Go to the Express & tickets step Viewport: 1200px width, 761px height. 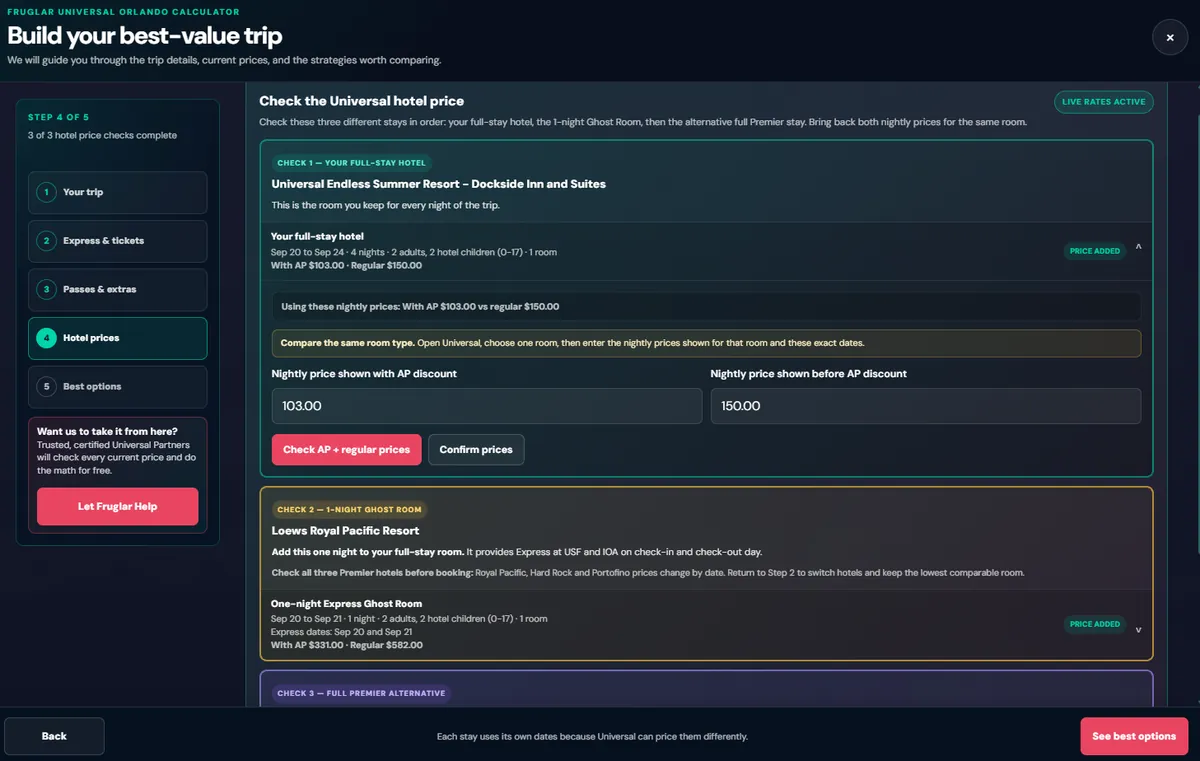118,241
